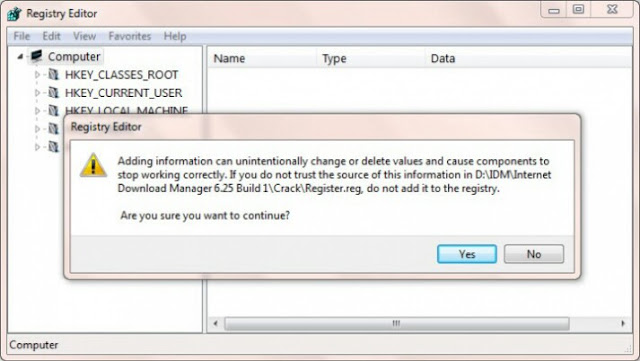Collapse the Computer tree node
This screenshot has height=361, width=640.
(20, 56)
